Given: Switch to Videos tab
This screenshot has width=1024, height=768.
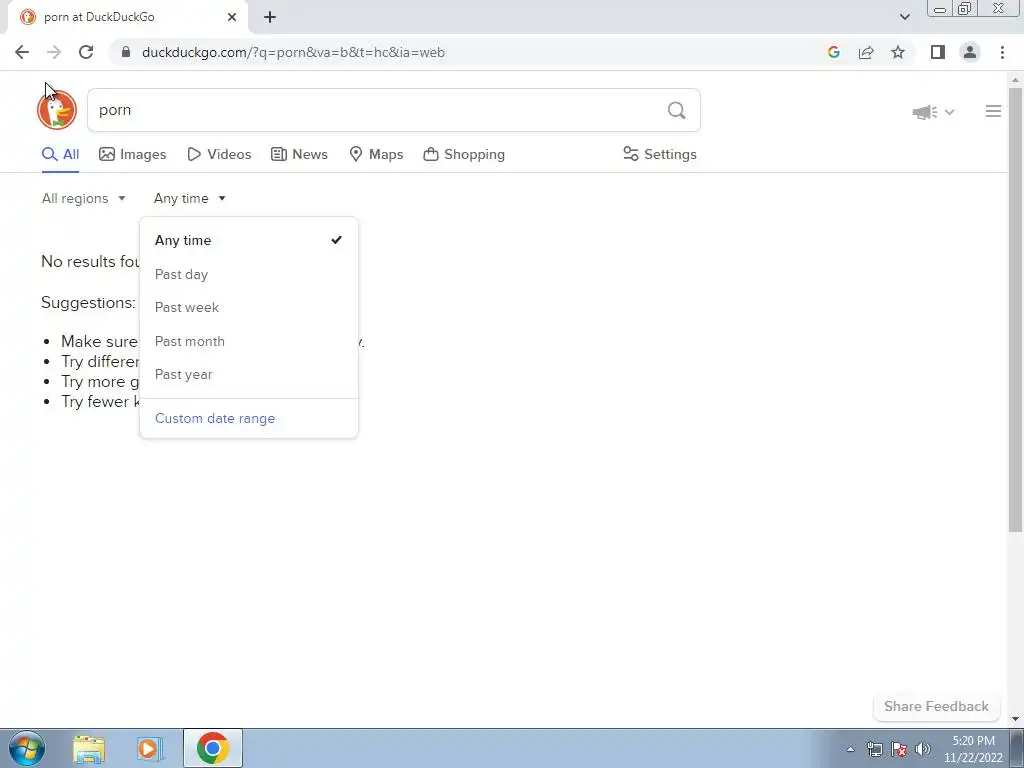Looking at the screenshot, I should click(x=219, y=155).
